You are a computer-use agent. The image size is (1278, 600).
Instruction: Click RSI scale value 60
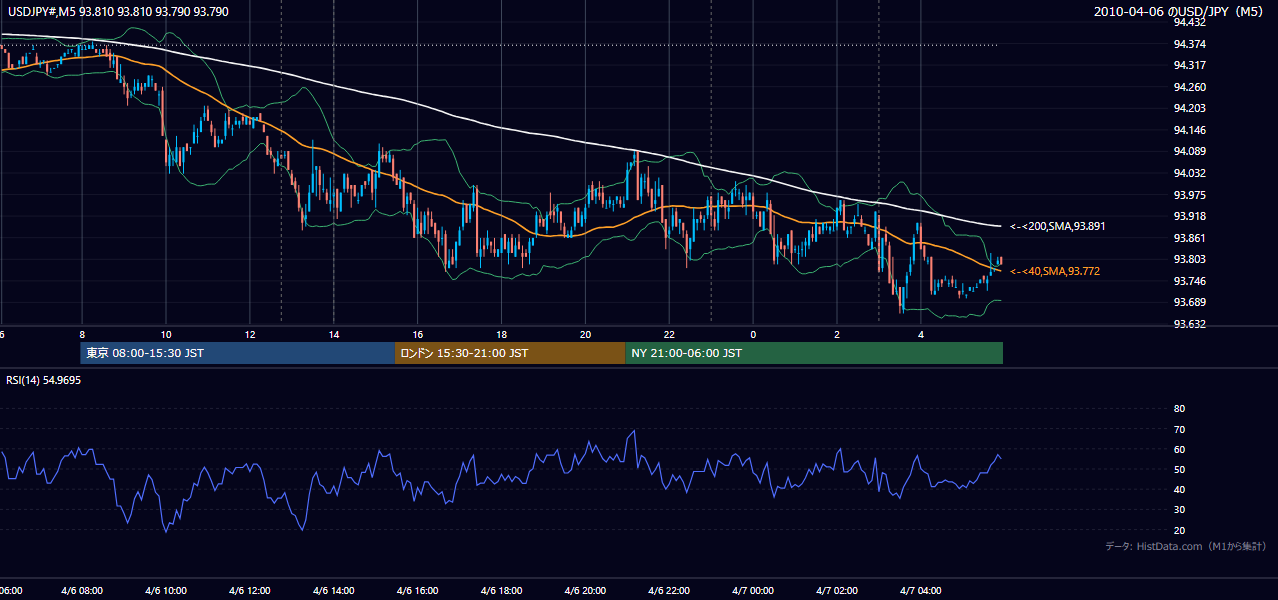pyautogui.click(x=1180, y=449)
